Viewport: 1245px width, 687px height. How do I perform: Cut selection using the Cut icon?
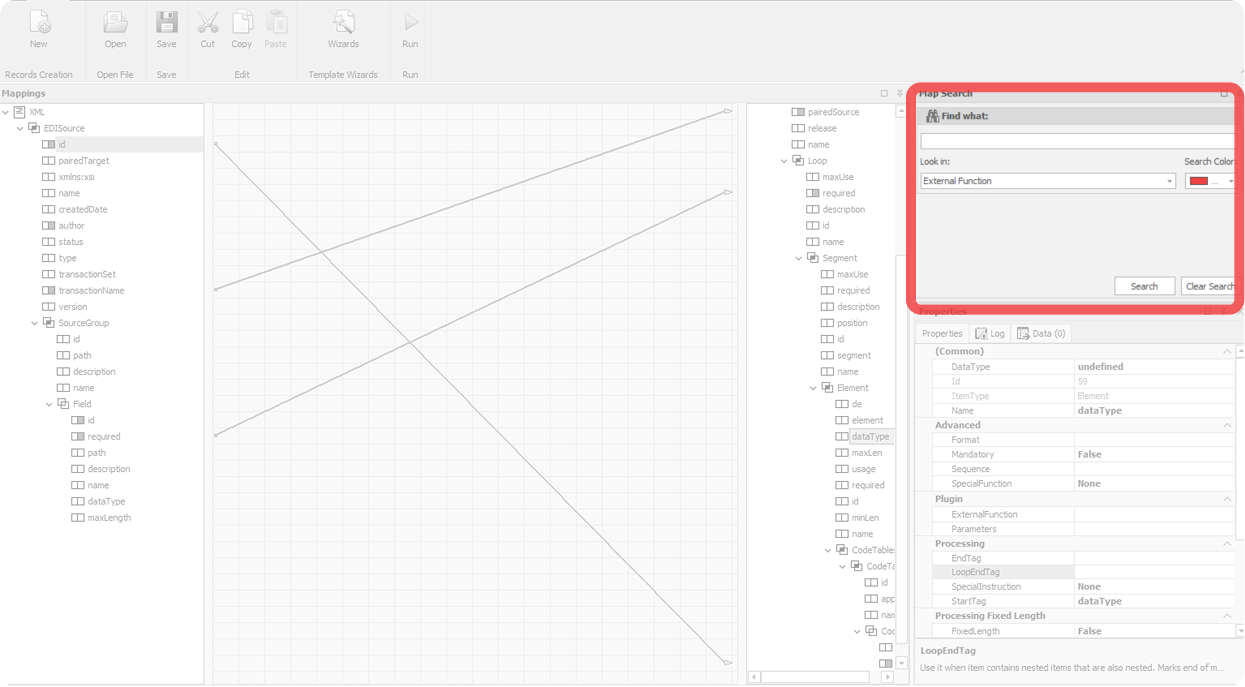tap(207, 23)
